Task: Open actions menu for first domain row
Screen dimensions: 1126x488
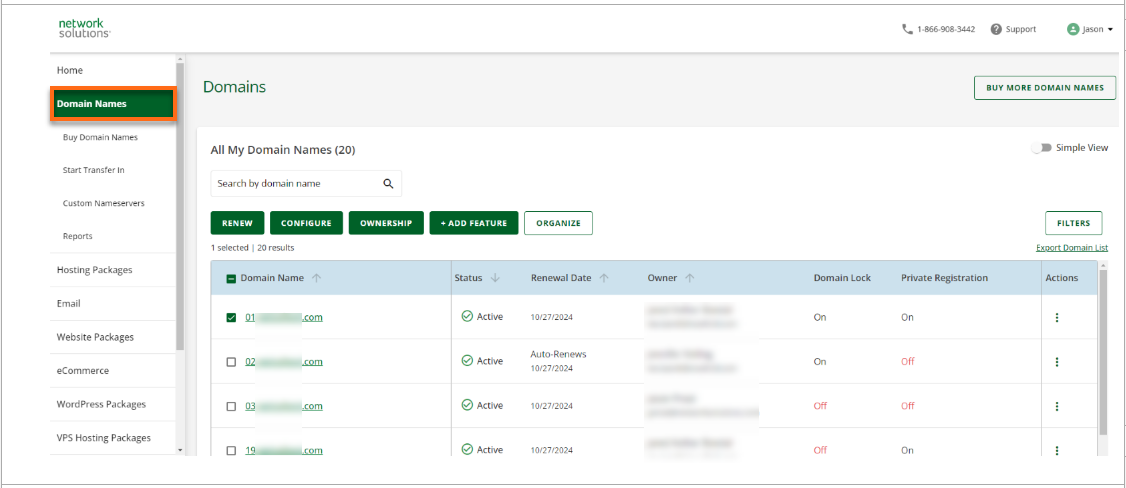Action: 1057,318
